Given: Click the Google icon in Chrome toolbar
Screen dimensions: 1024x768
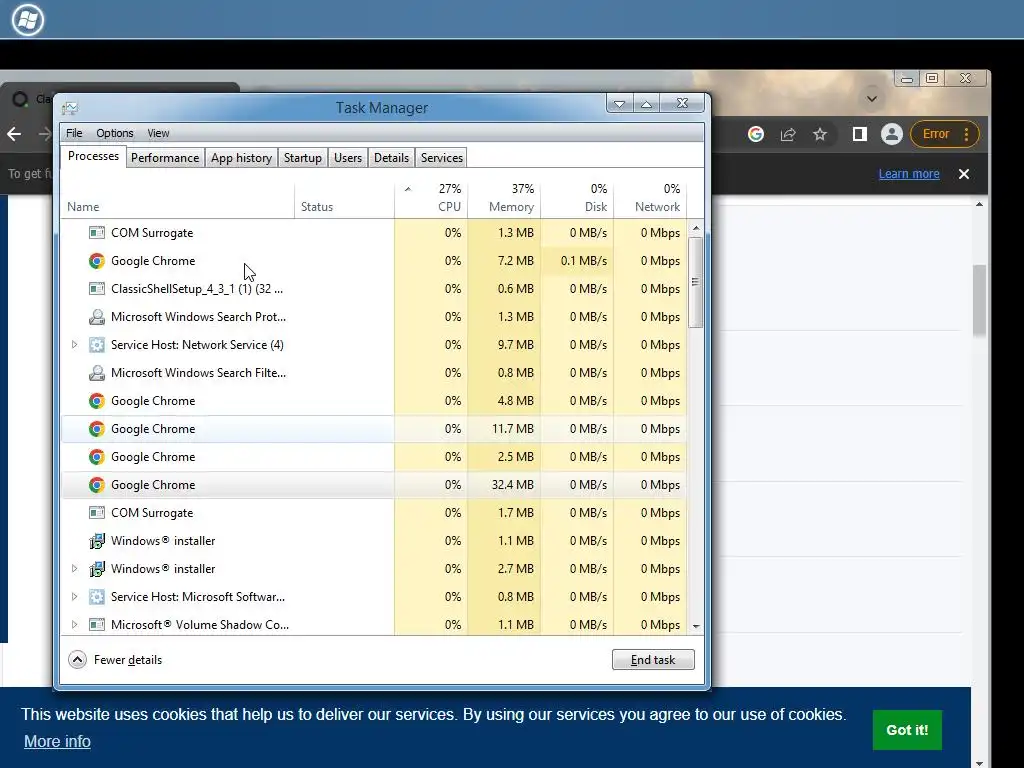Looking at the screenshot, I should pyautogui.click(x=756, y=134).
